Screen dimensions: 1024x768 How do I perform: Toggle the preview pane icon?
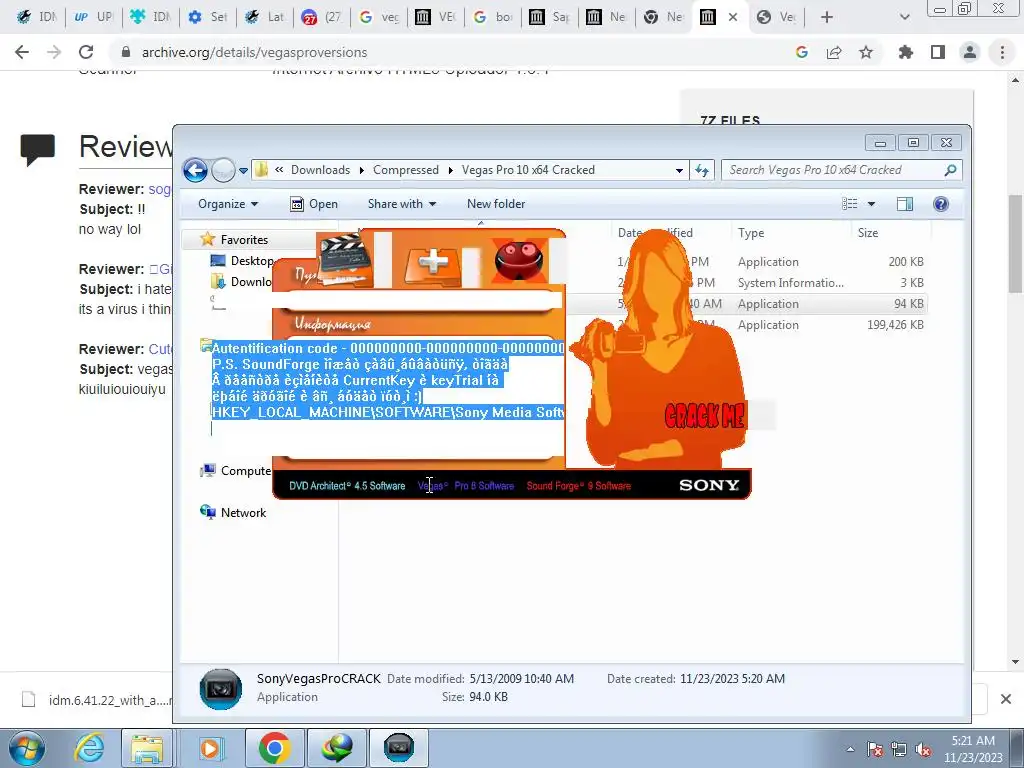click(904, 204)
